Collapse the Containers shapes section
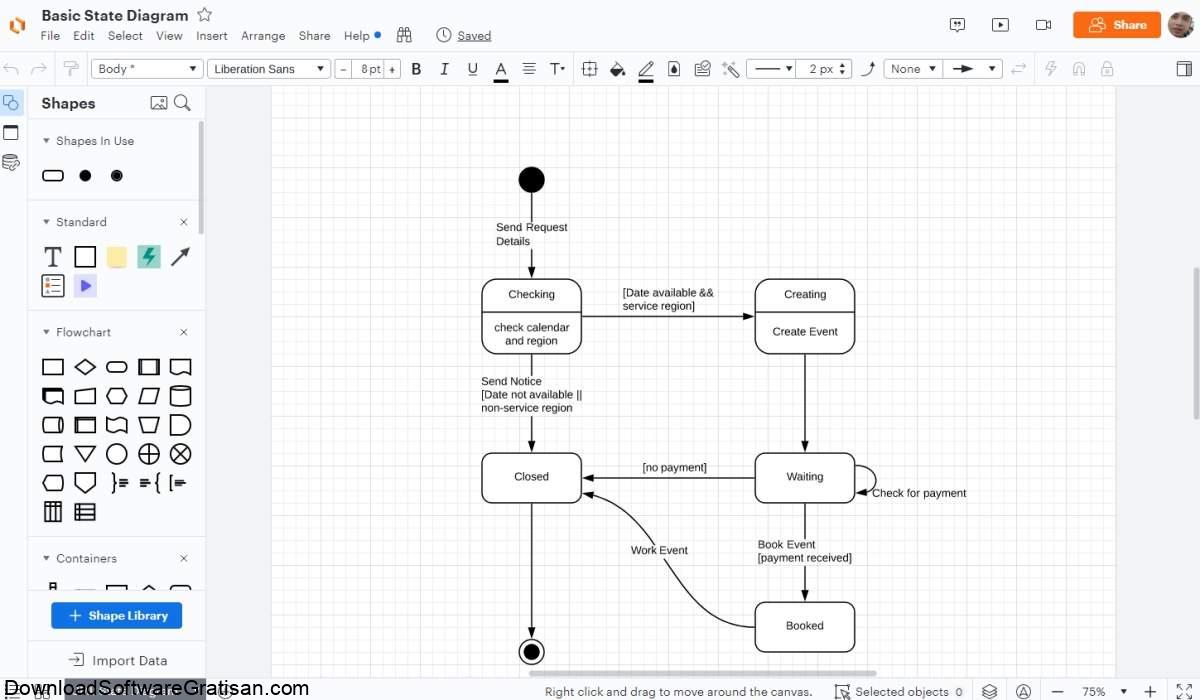Screen dimensions: 1200x700 pyautogui.click(x=46, y=558)
